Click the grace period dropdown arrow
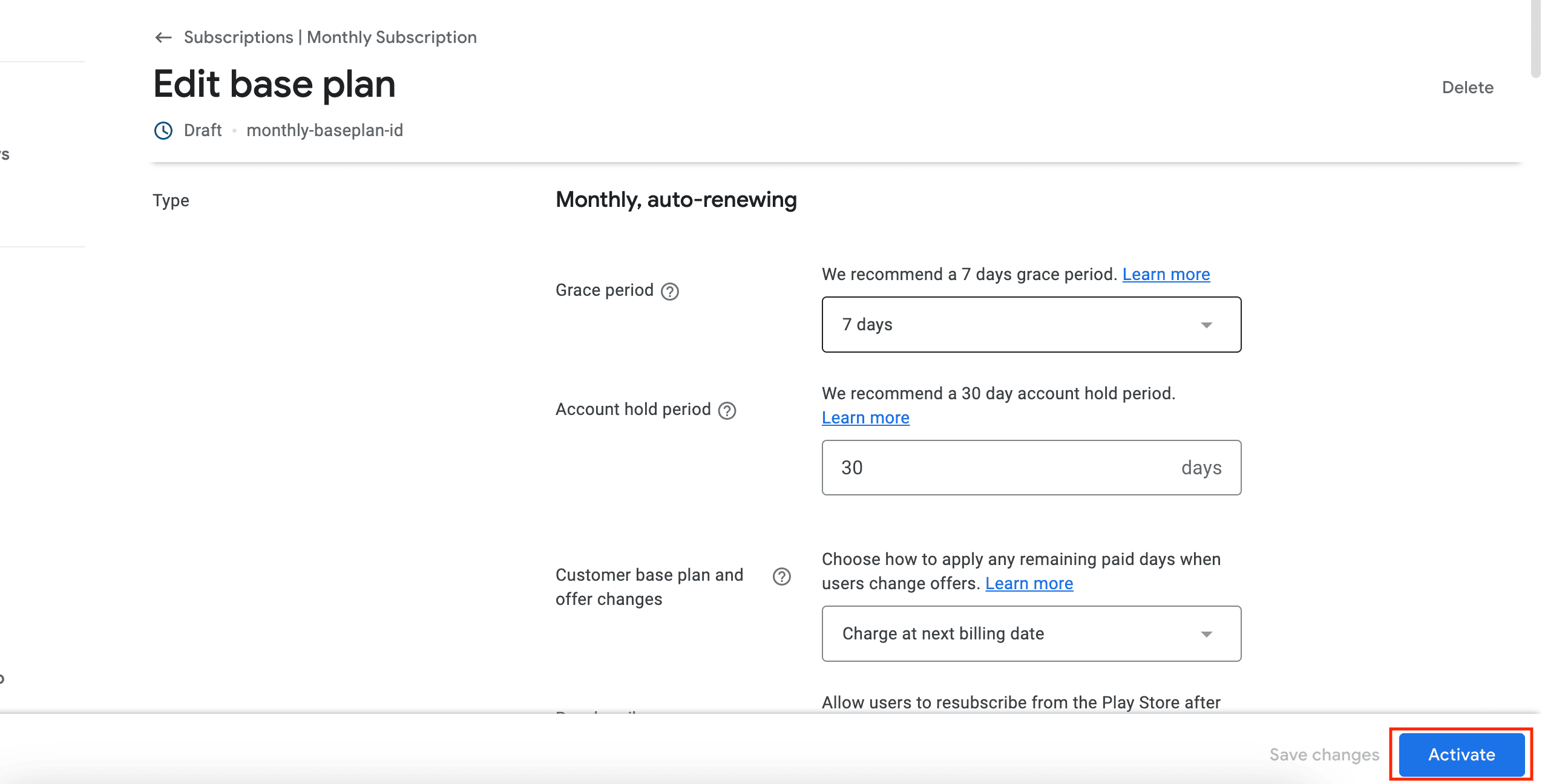The image size is (1542, 784). tap(1206, 325)
